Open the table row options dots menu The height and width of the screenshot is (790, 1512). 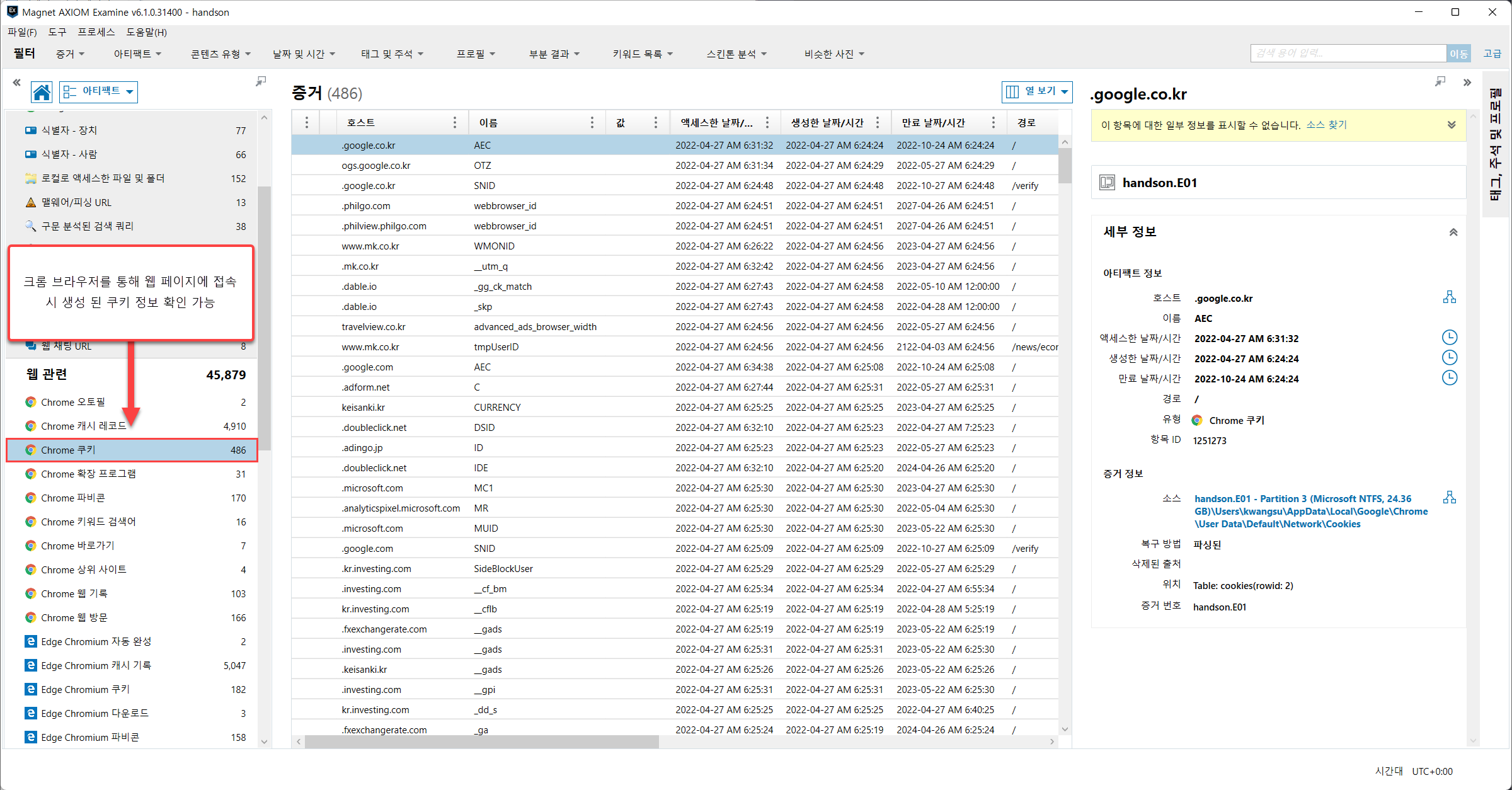click(x=307, y=123)
